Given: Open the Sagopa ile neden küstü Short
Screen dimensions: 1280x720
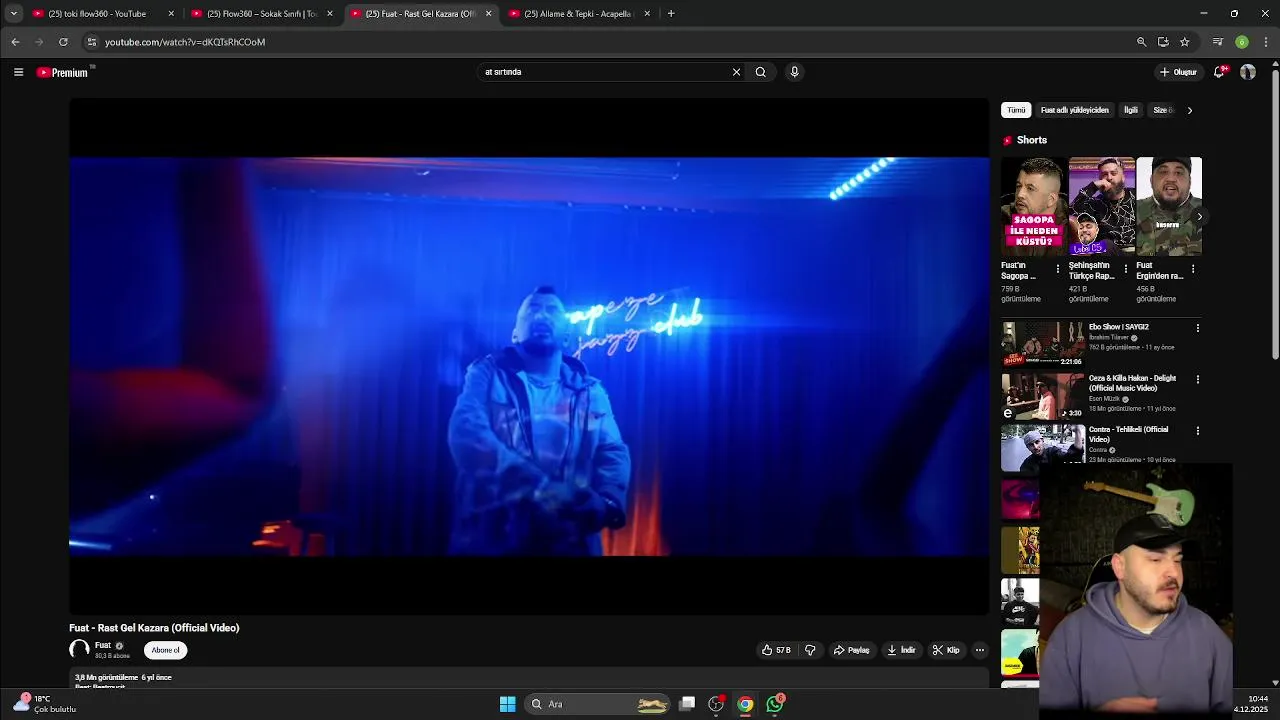Looking at the screenshot, I should coord(1034,206).
